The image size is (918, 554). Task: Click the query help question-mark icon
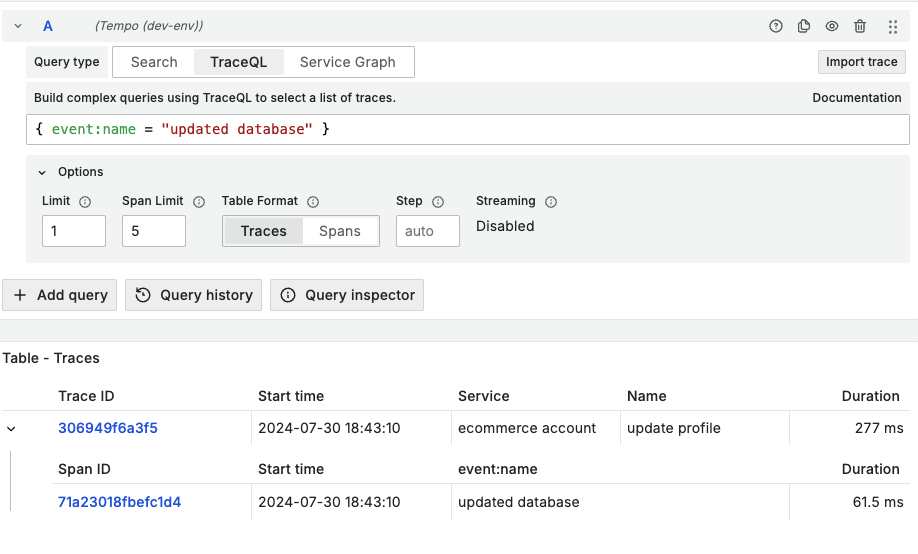click(x=776, y=27)
